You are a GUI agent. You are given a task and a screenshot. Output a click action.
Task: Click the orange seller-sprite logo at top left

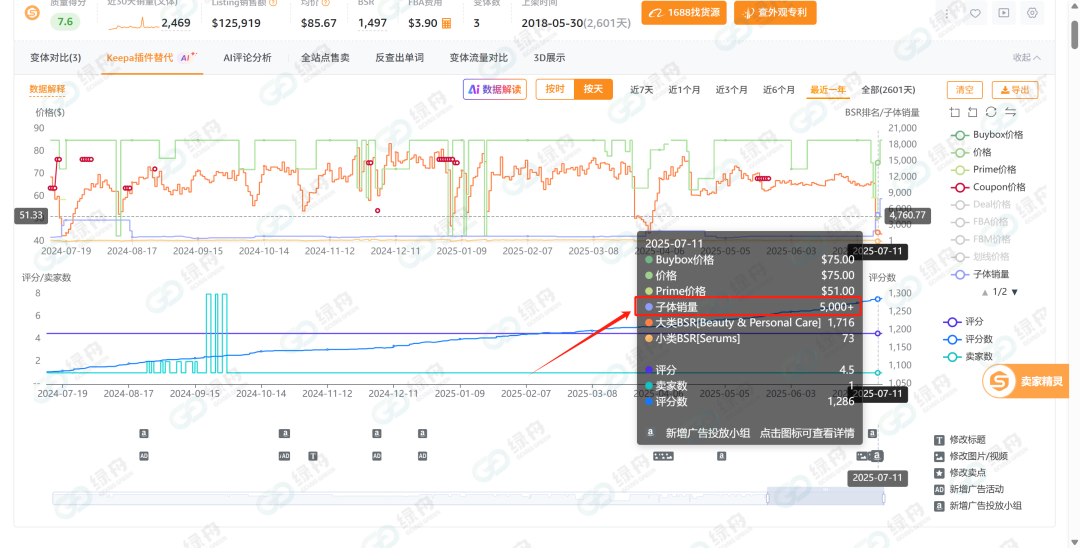pyautogui.click(x=32, y=13)
